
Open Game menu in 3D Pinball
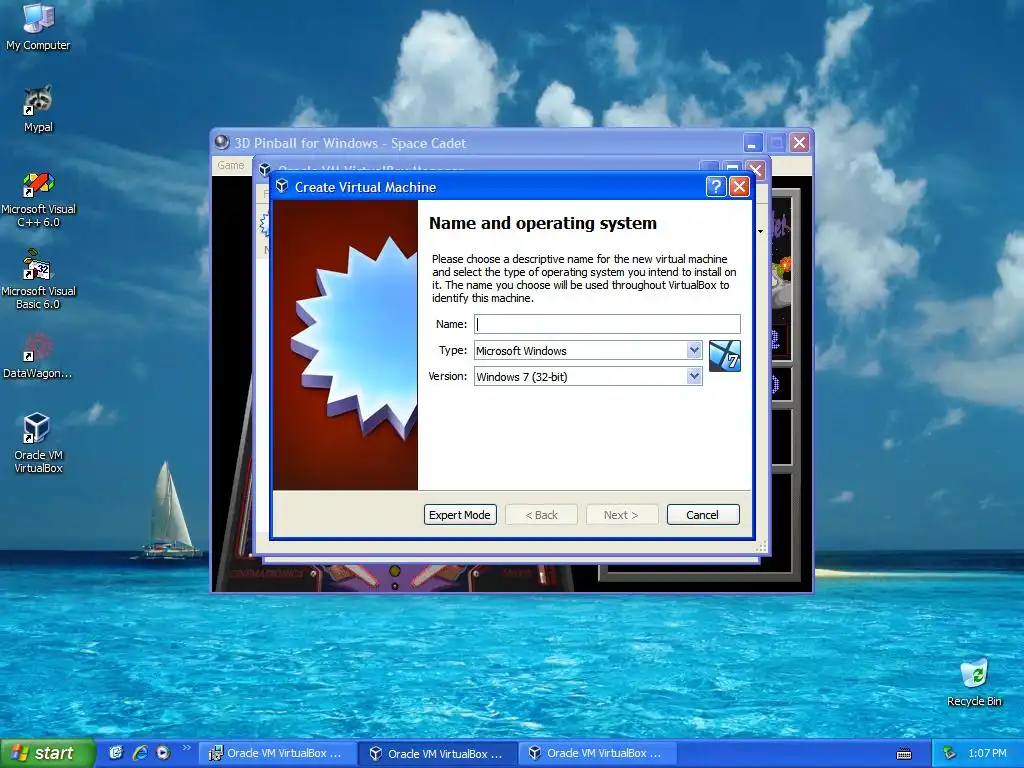coord(231,165)
